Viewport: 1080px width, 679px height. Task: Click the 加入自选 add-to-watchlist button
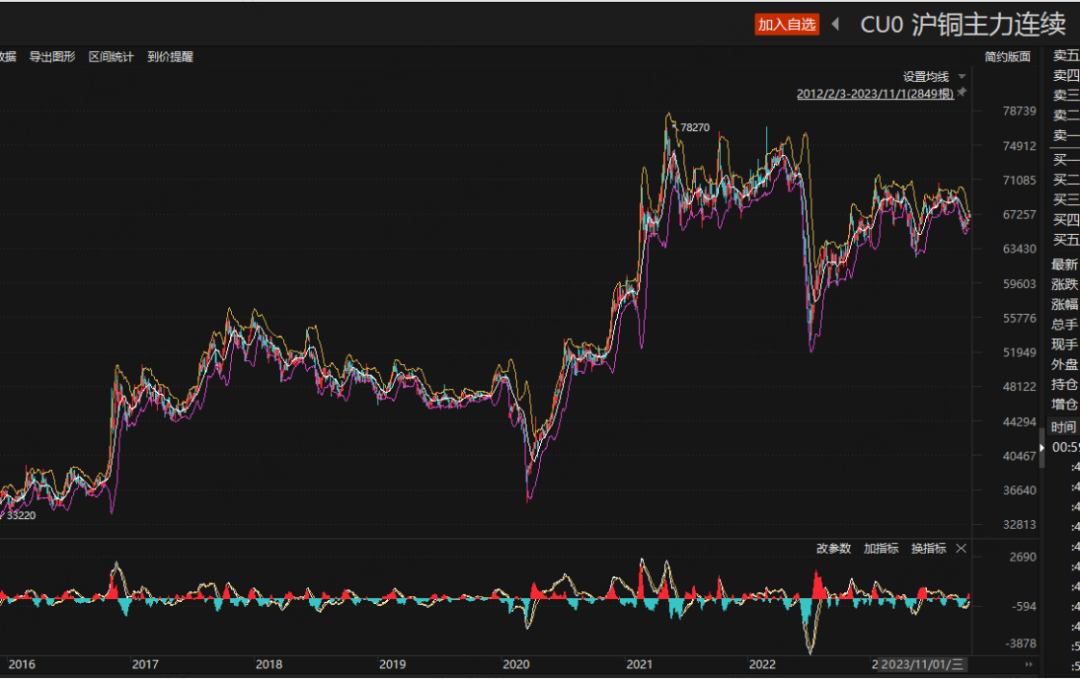click(x=786, y=25)
